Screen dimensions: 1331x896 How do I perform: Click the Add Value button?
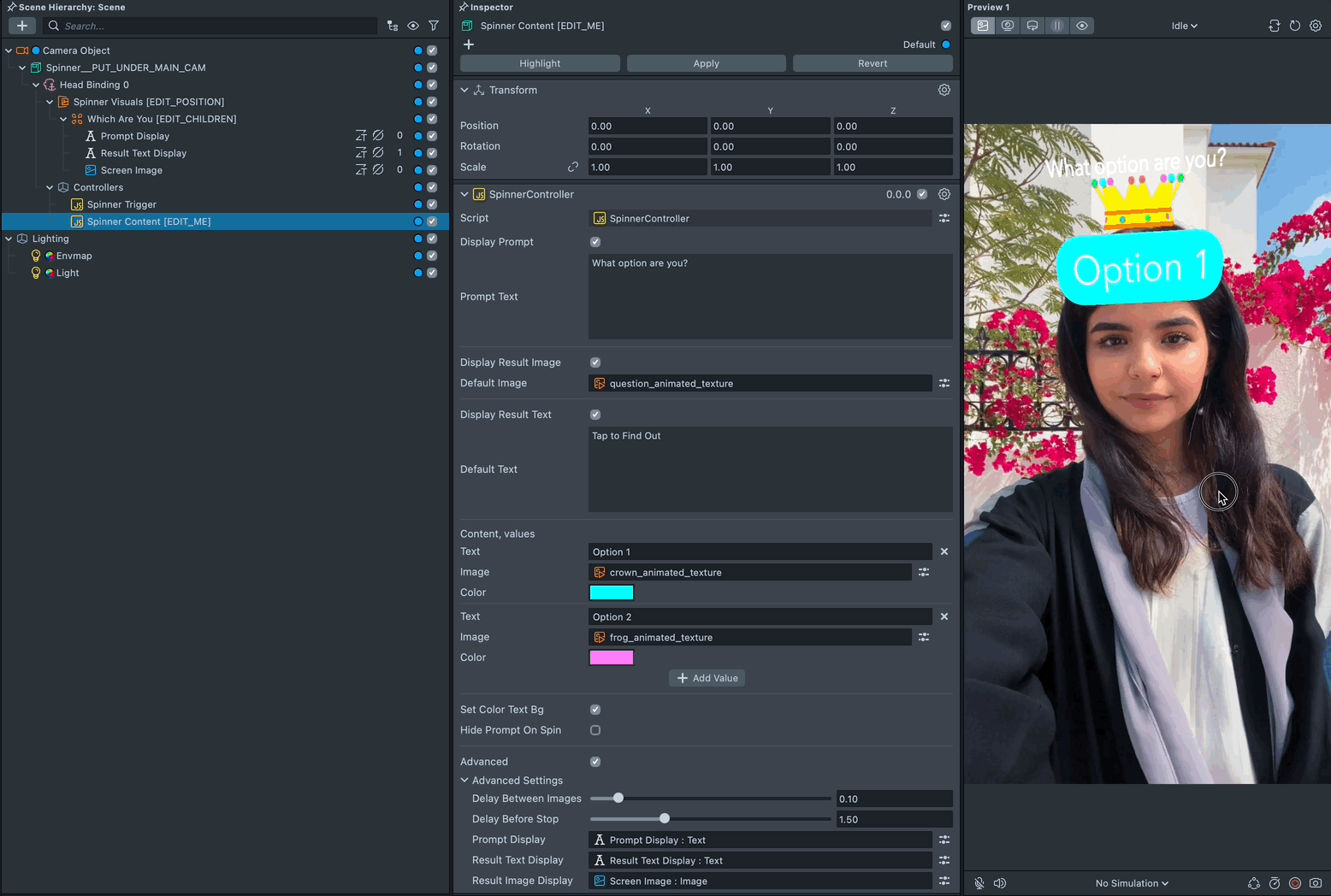(x=707, y=678)
